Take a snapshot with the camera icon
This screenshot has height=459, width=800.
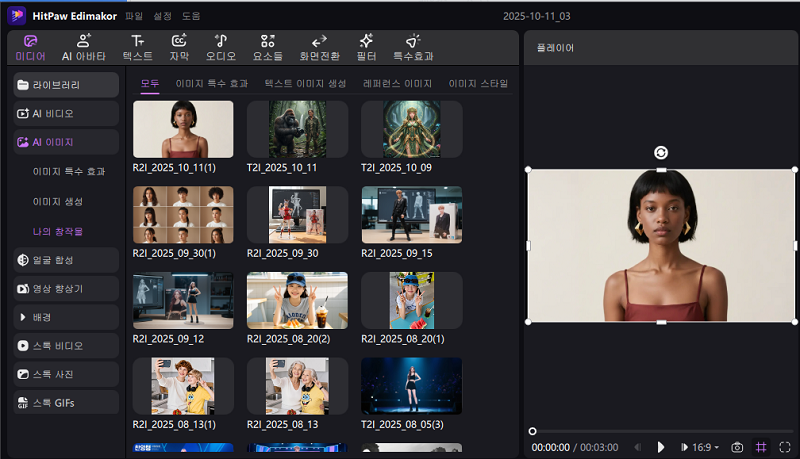(737, 447)
